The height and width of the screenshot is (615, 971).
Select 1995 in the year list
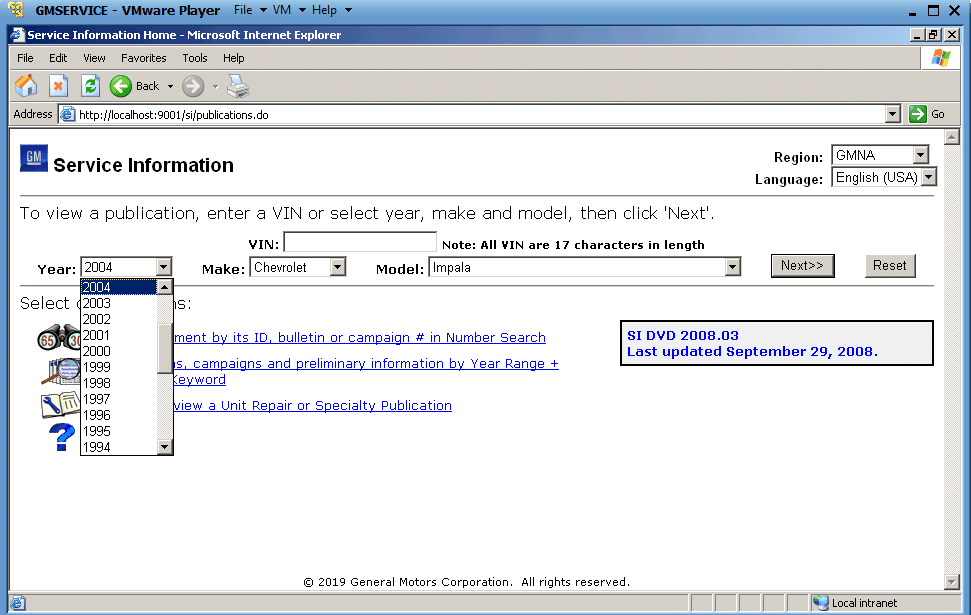coord(119,431)
